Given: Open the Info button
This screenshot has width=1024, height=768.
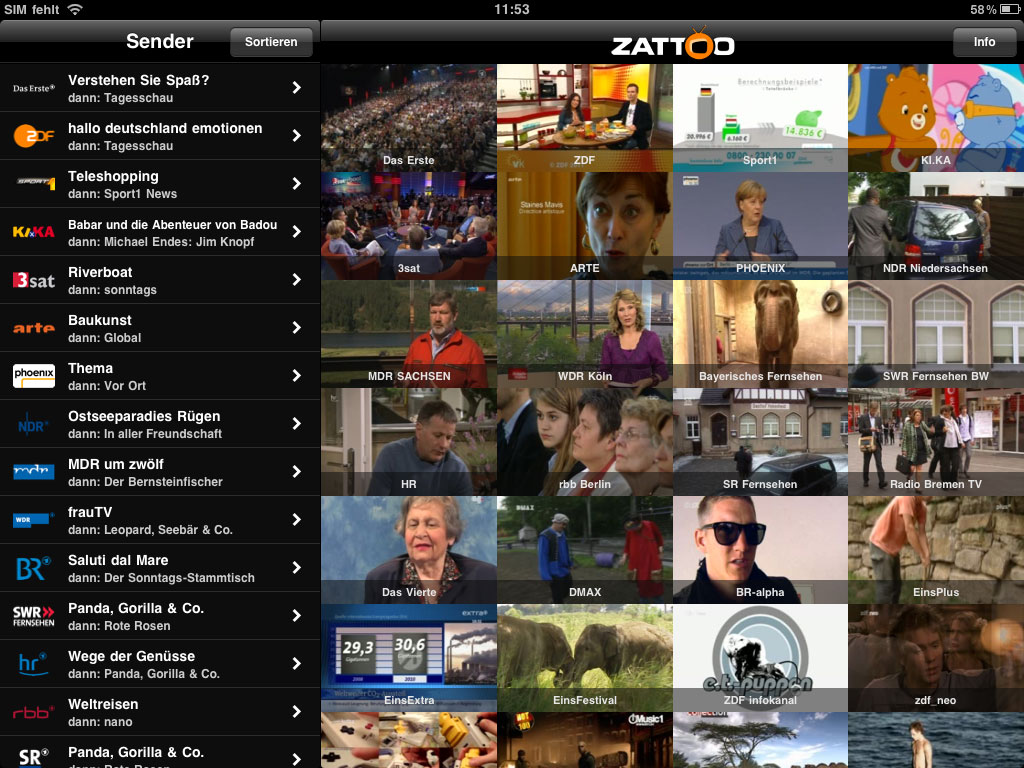Looking at the screenshot, I should (984, 42).
